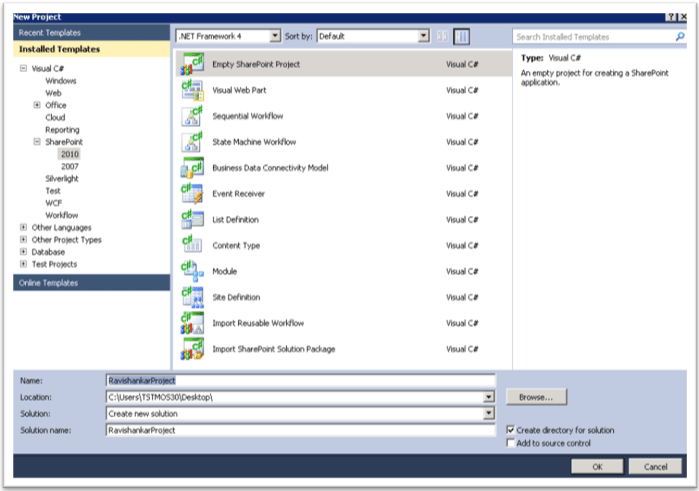Image resolution: width=699 pixels, height=491 pixels.
Task: Confirm with the OK button
Action: pyautogui.click(x=597, y=466)
